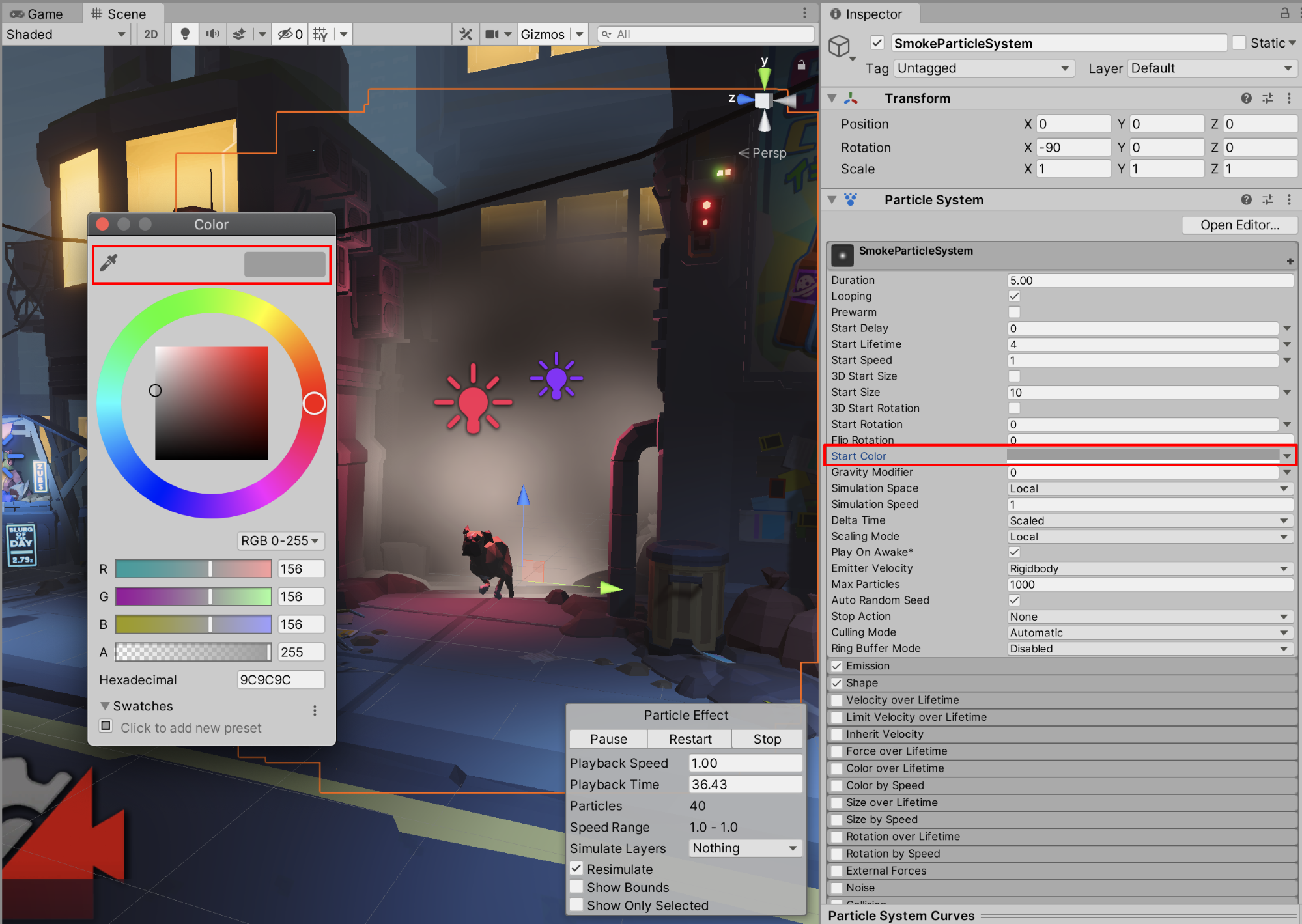Collapse the Transform component foldout

pos(832,98)
